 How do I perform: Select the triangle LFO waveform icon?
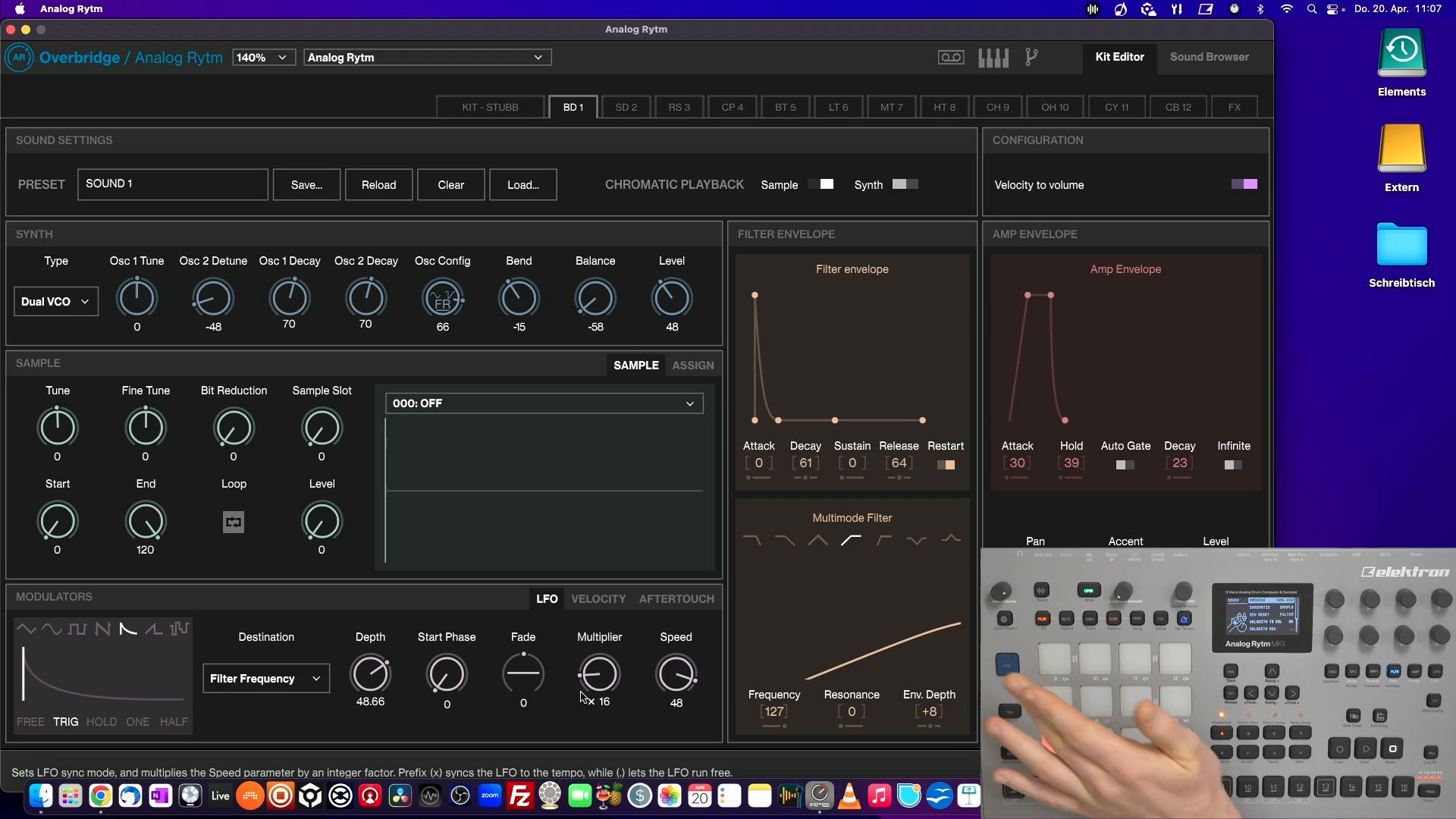tap(27, 629)
